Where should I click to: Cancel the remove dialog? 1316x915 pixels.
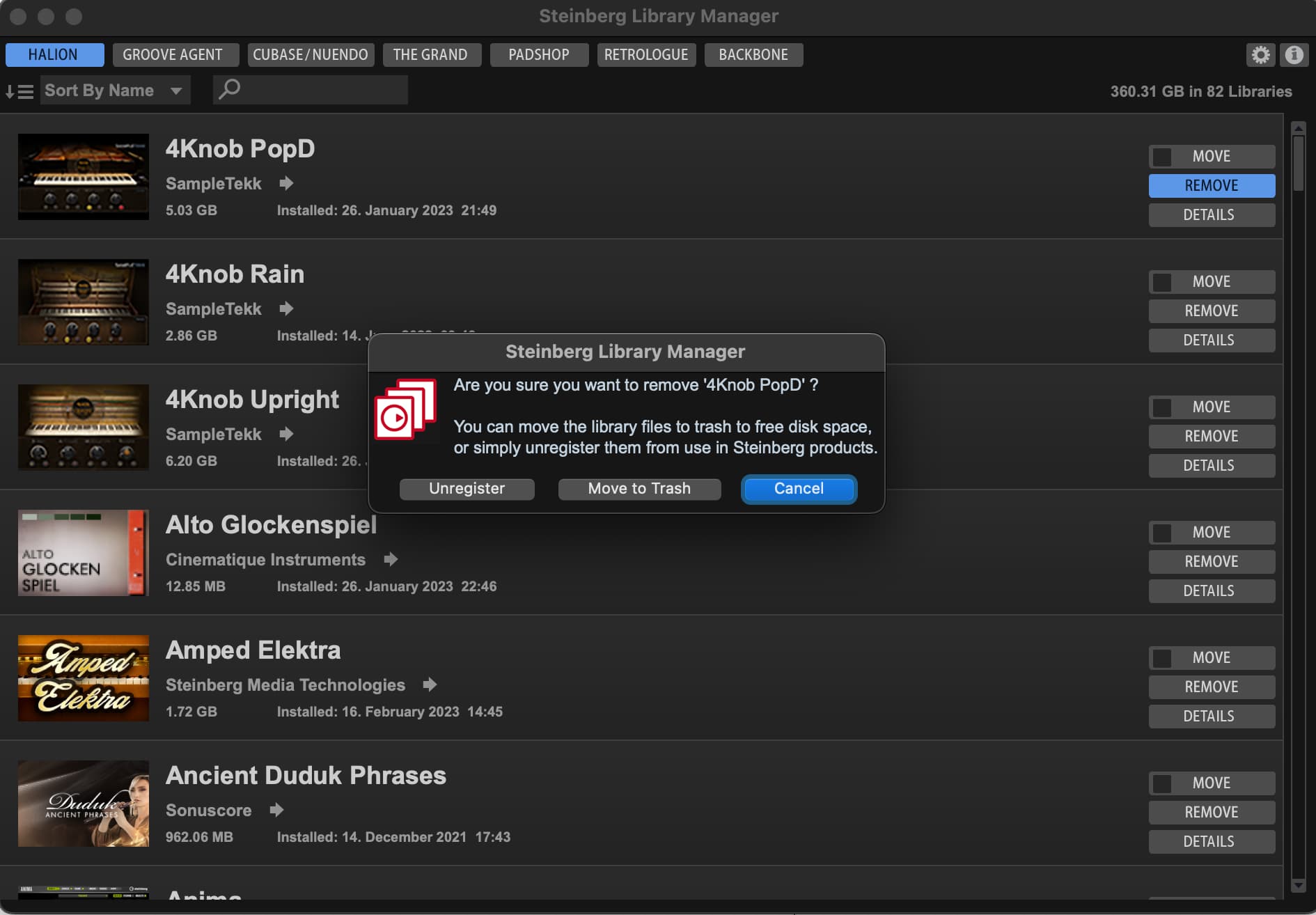tap(799, 489)
